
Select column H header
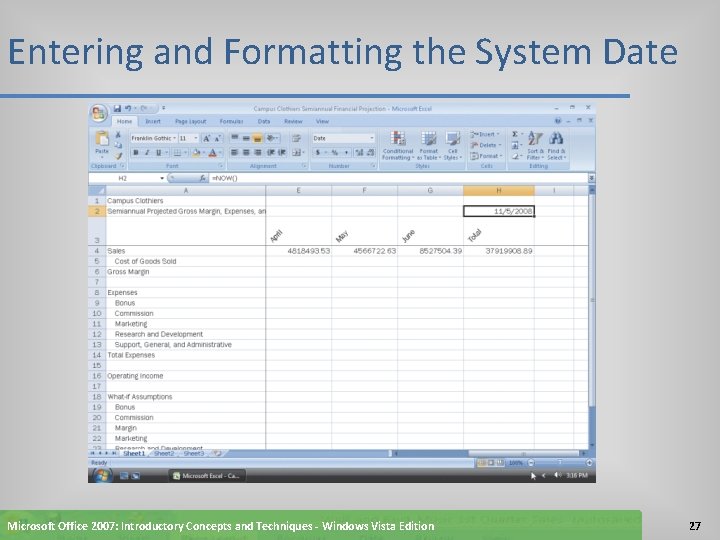coord(499,191)
